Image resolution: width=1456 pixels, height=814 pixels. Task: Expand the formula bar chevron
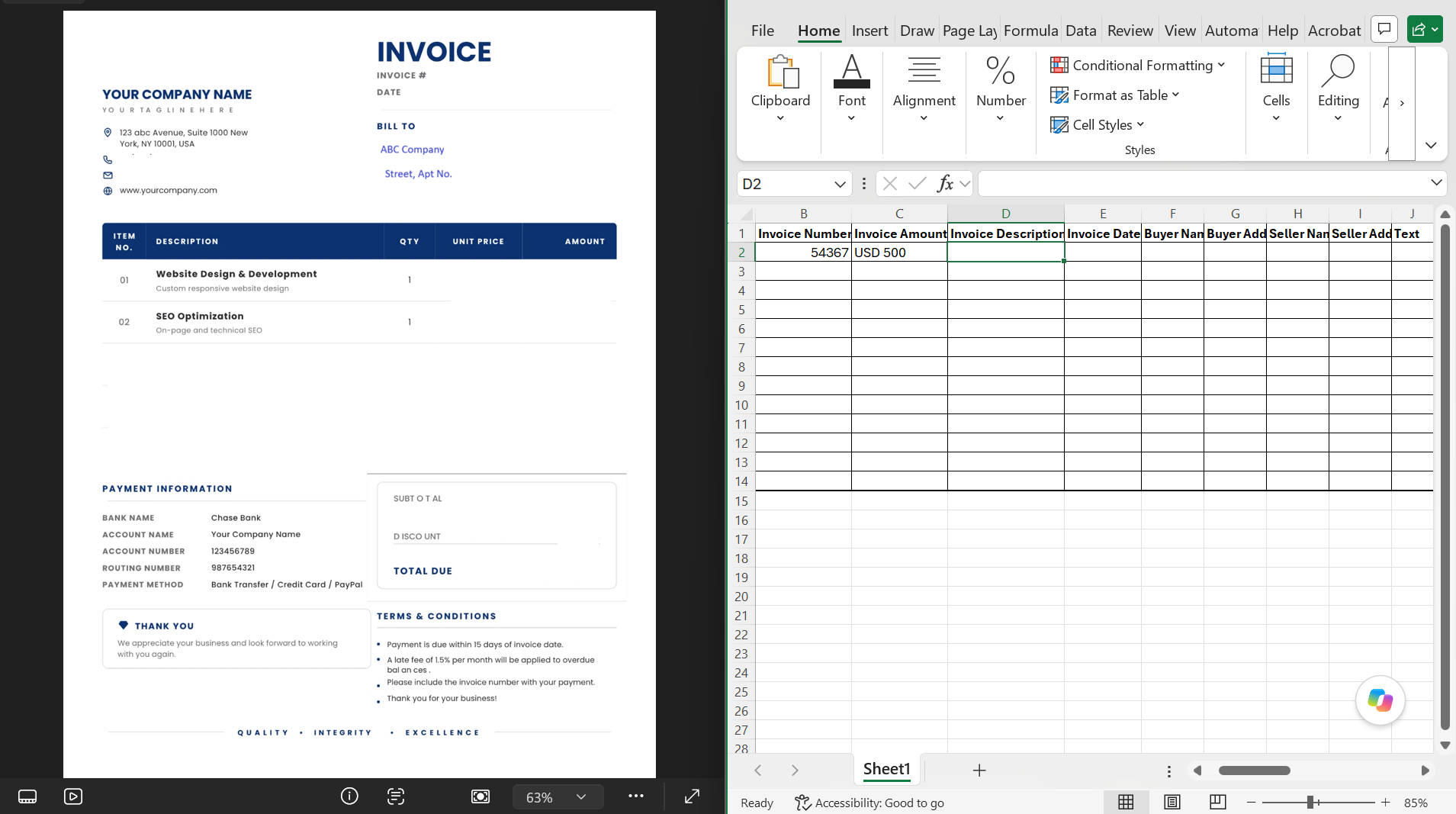pos(1435,182)
